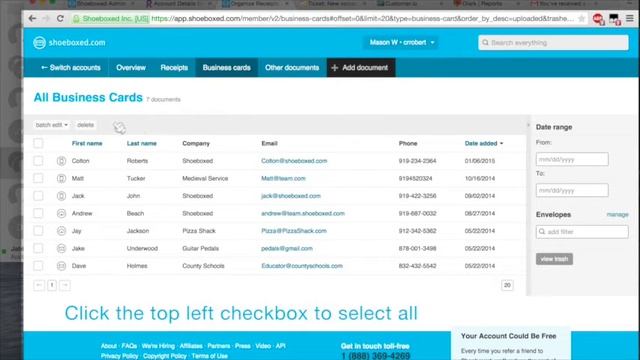Viewport: 640px width, 360px height.
Task: Click email link pedals@gmail.com
Action: point(287,248)
